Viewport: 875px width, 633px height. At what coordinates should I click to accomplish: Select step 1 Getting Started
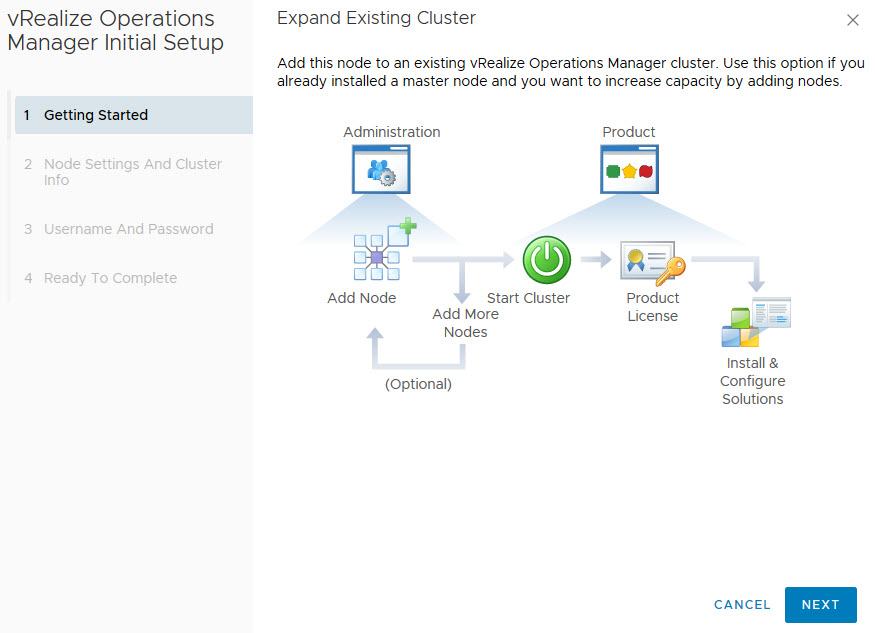pyautogui.click(x=96, y=115)
